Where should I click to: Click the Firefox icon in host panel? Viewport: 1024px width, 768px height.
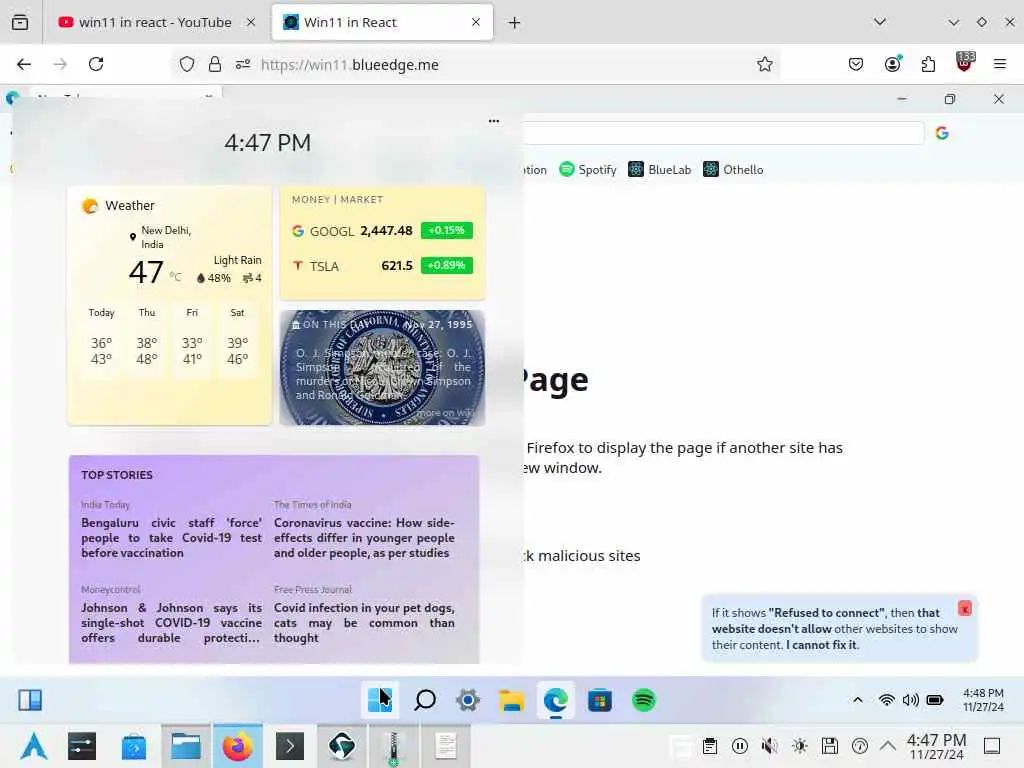pyautogui.click(x=238, y=746)
